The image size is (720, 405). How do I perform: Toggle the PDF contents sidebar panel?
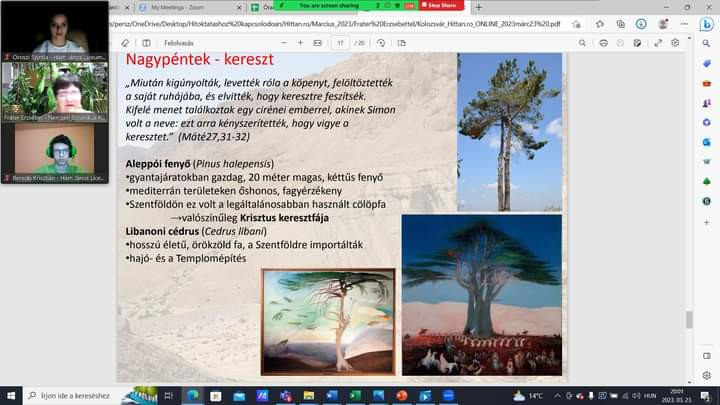point(146,43)
